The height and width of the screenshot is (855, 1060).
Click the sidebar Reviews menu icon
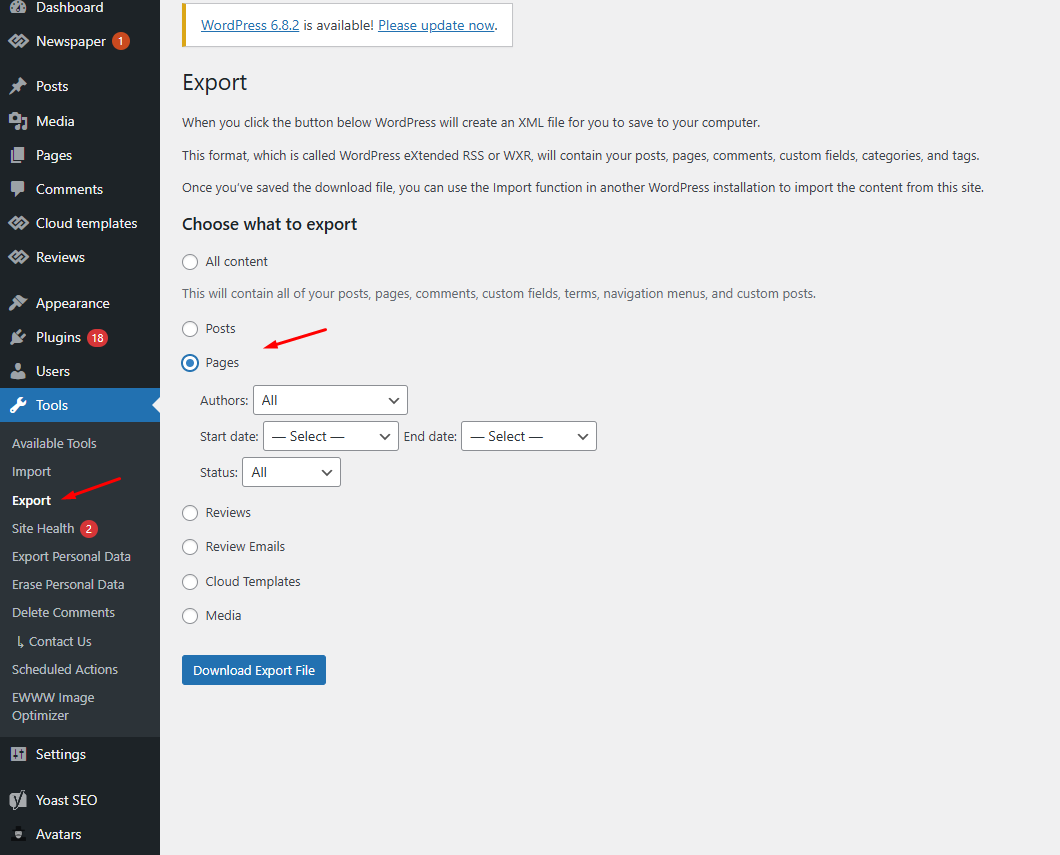[18, 257]
